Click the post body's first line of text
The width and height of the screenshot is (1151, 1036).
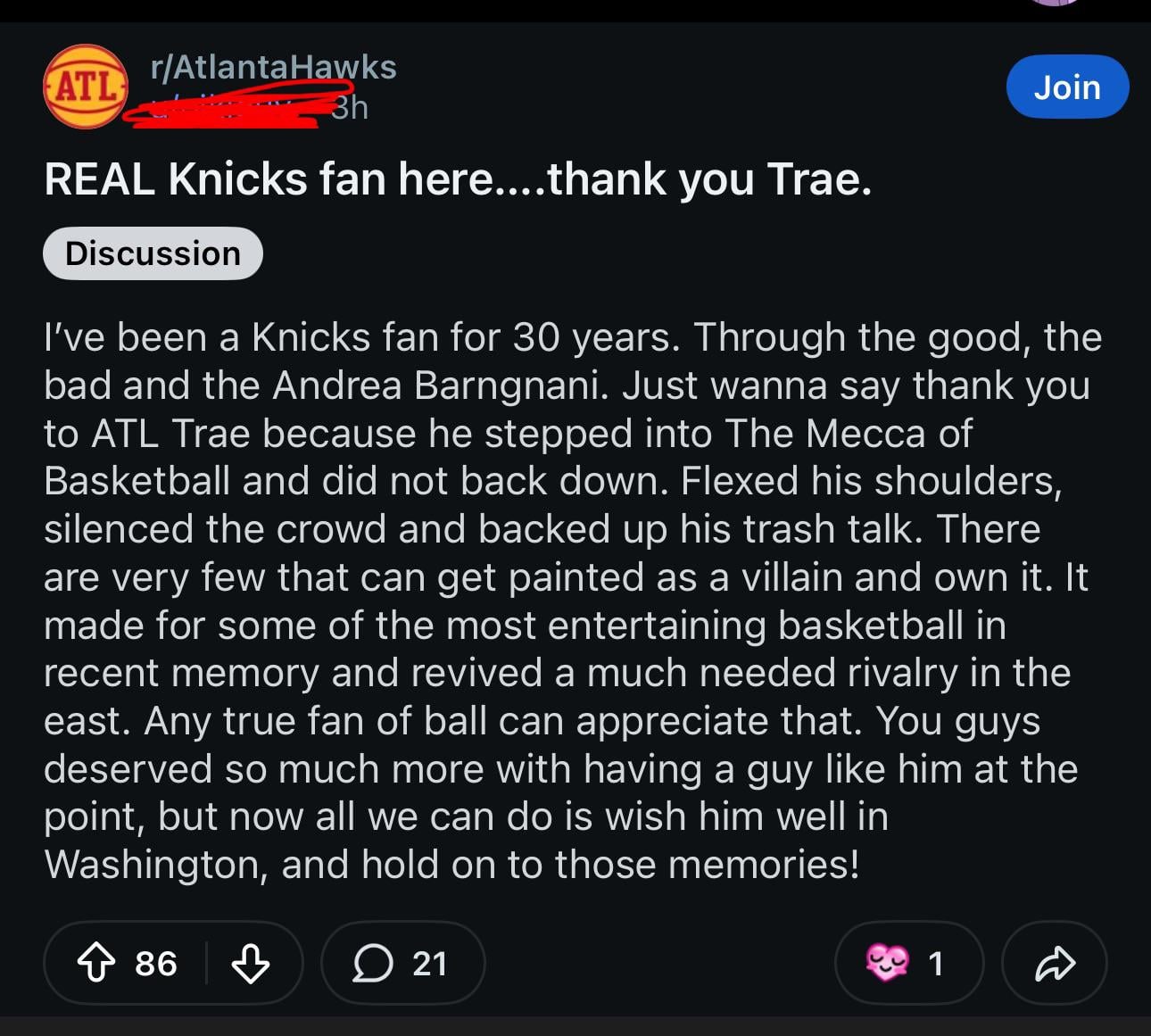click(x=572, y=338)
